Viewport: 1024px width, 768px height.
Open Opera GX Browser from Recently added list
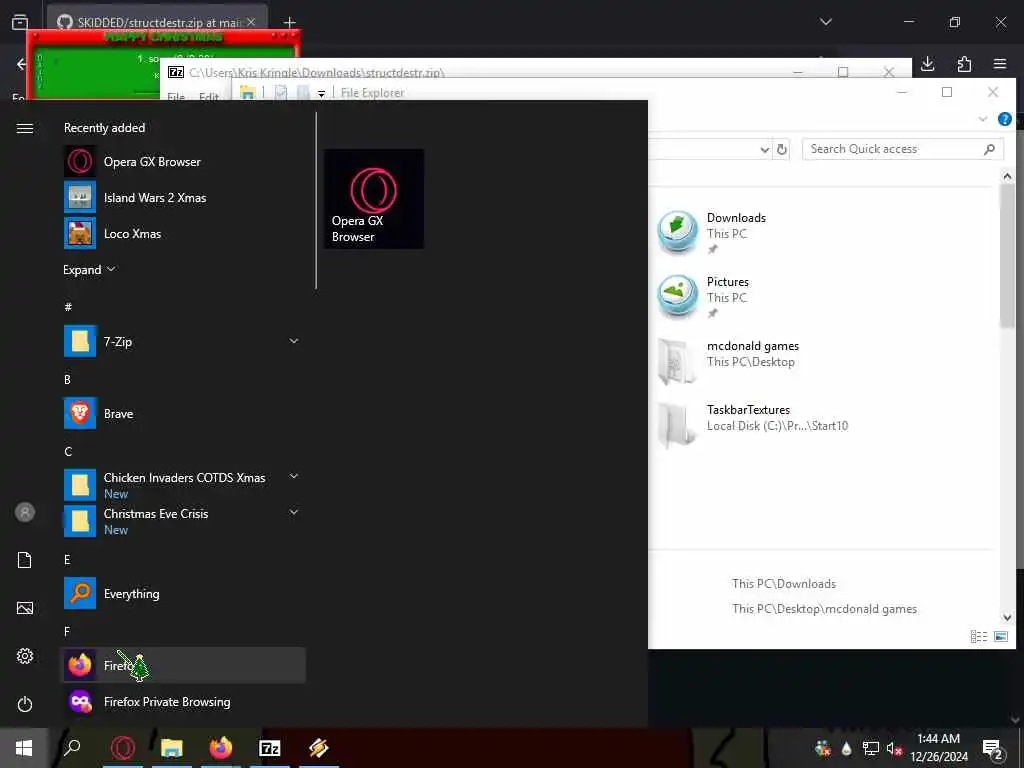pos(183,161)
